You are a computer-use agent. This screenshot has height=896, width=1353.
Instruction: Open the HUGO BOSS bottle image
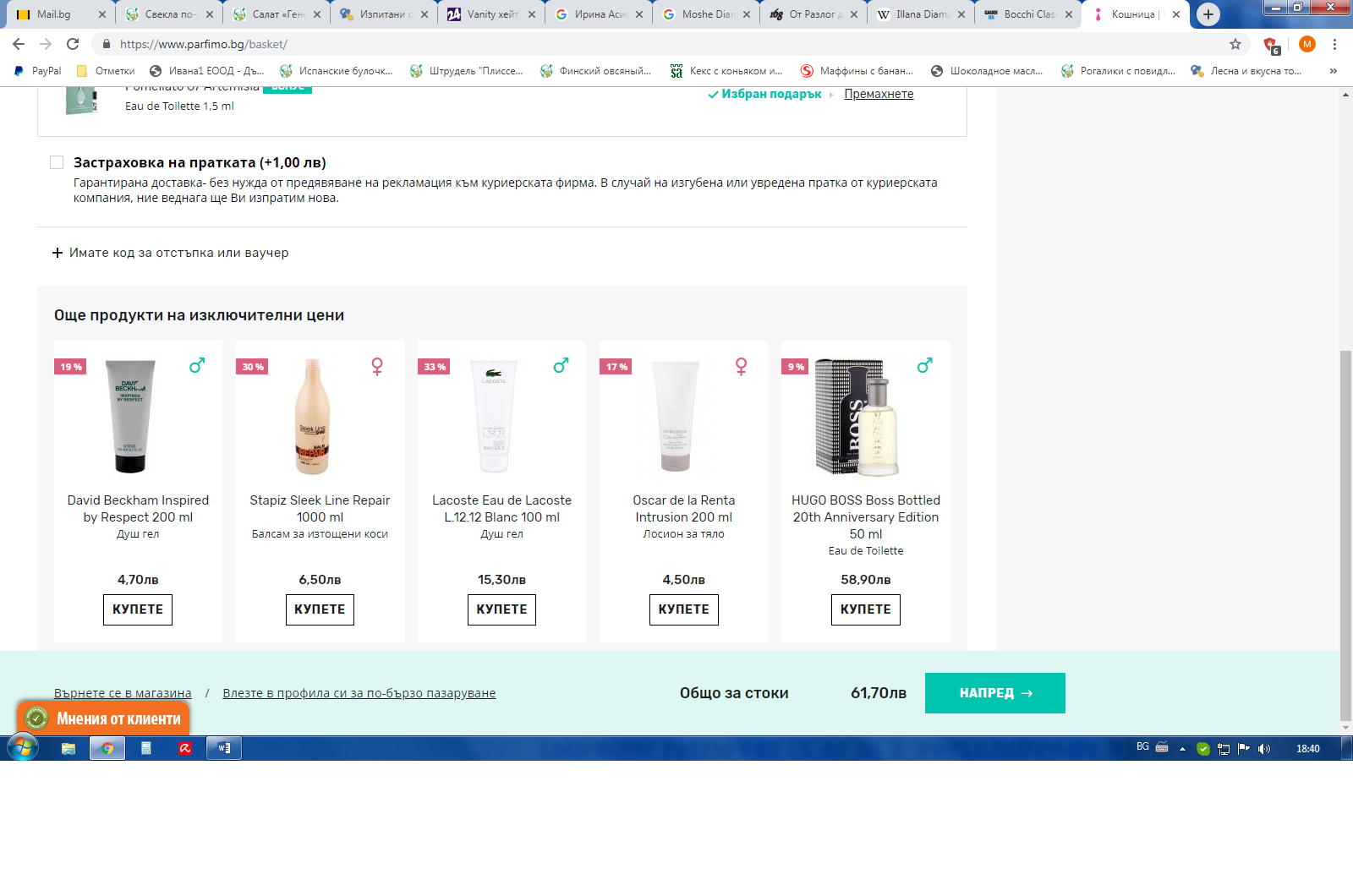pos(857,416)
